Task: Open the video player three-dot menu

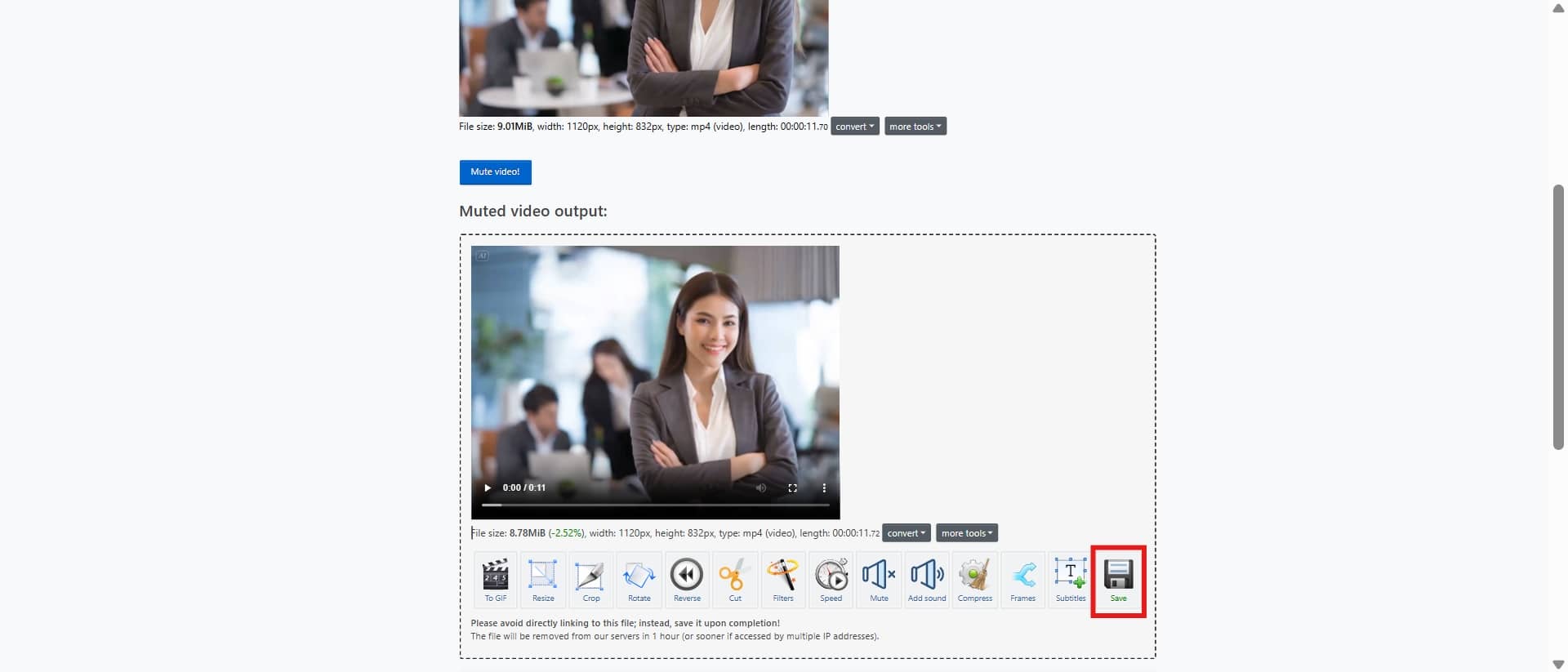Action: 824,487
